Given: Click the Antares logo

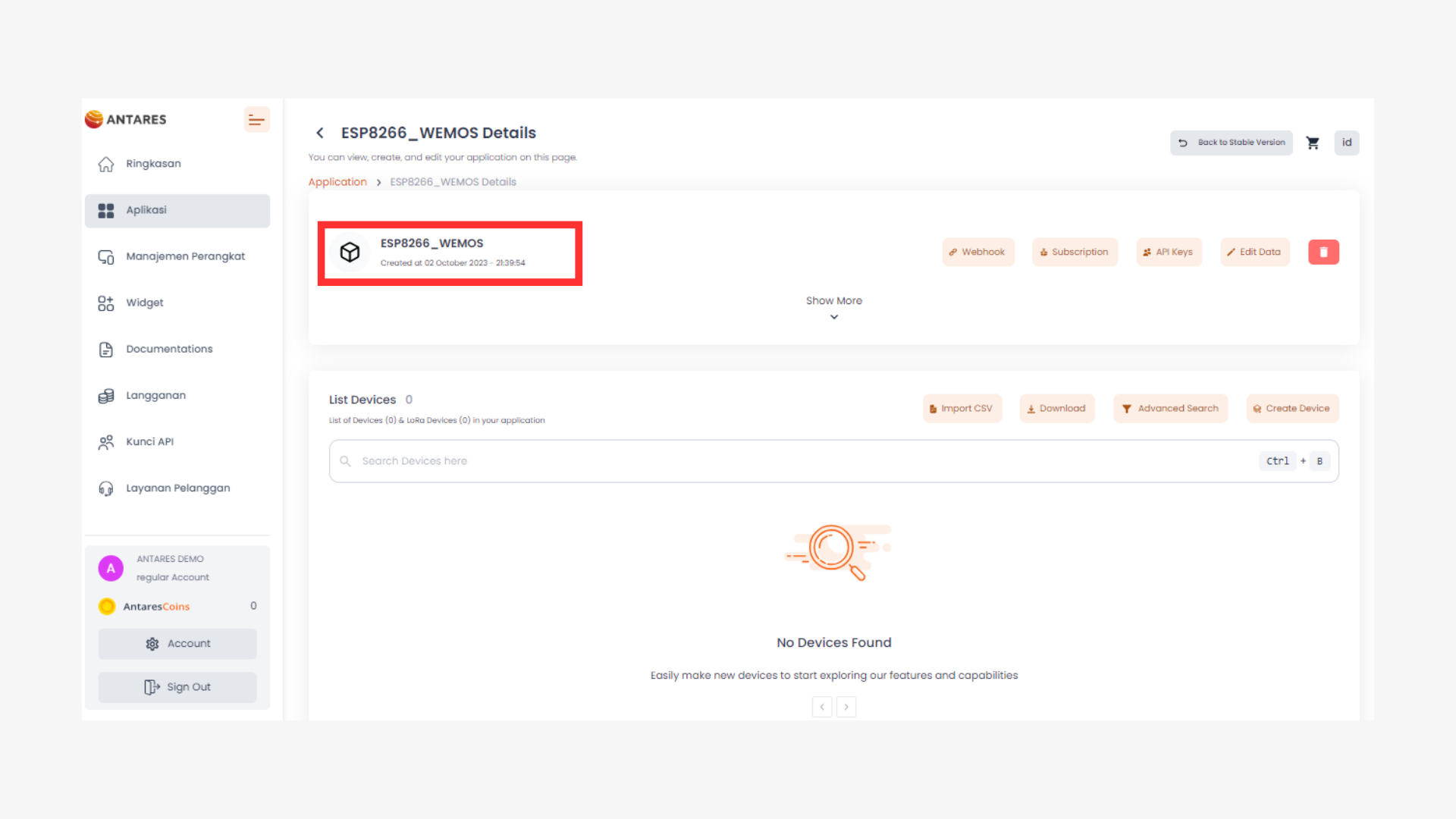Looking at the screenshot, I should tap(126, 119).
